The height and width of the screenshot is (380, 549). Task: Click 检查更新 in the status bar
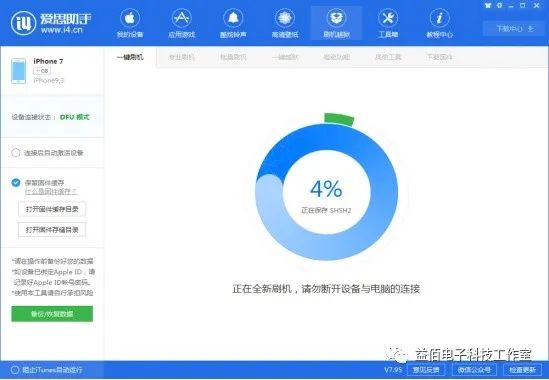pos(522,370)
